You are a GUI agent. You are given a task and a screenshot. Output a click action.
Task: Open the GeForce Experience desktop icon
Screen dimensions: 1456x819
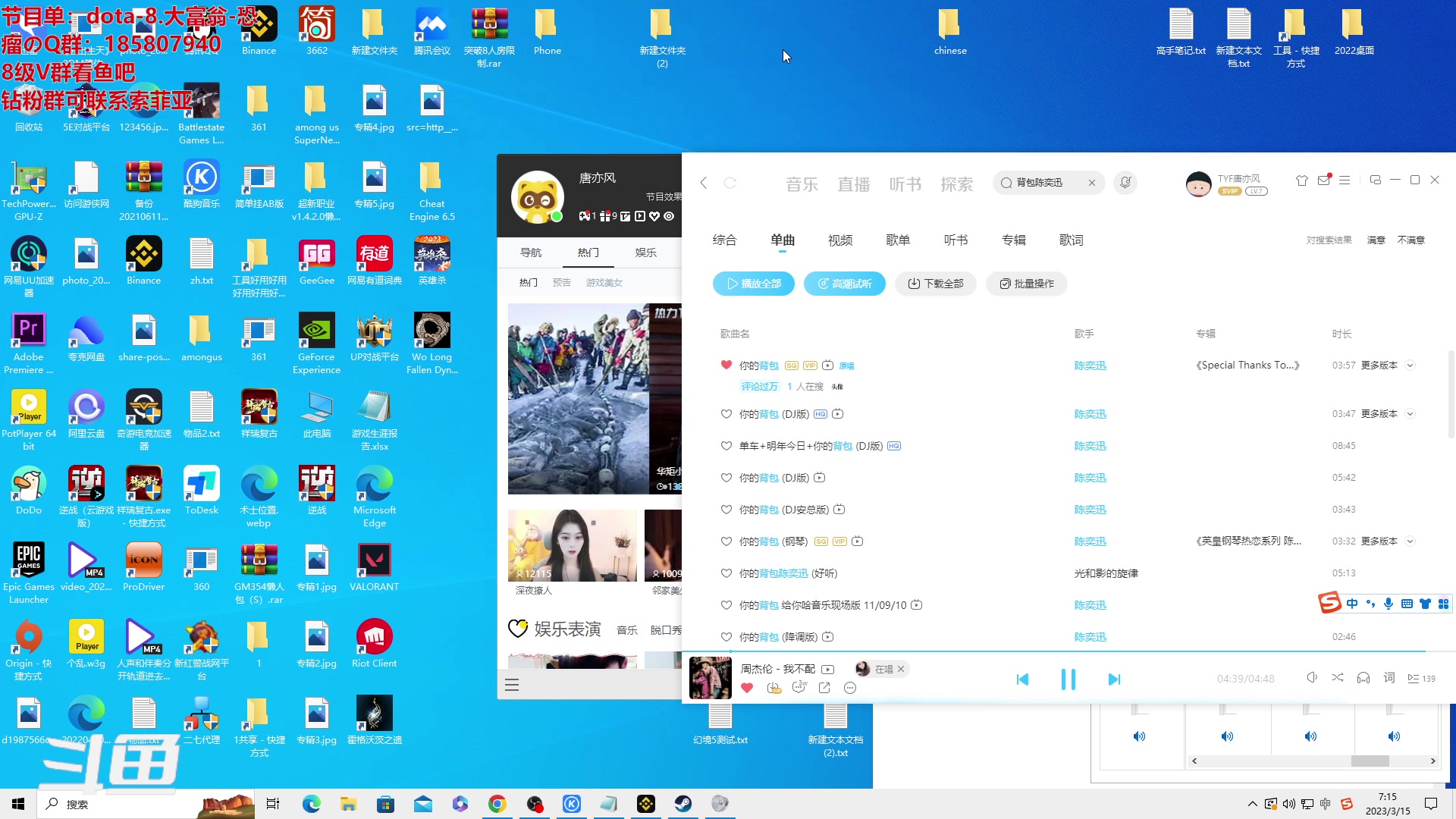(x=316, y=343)
